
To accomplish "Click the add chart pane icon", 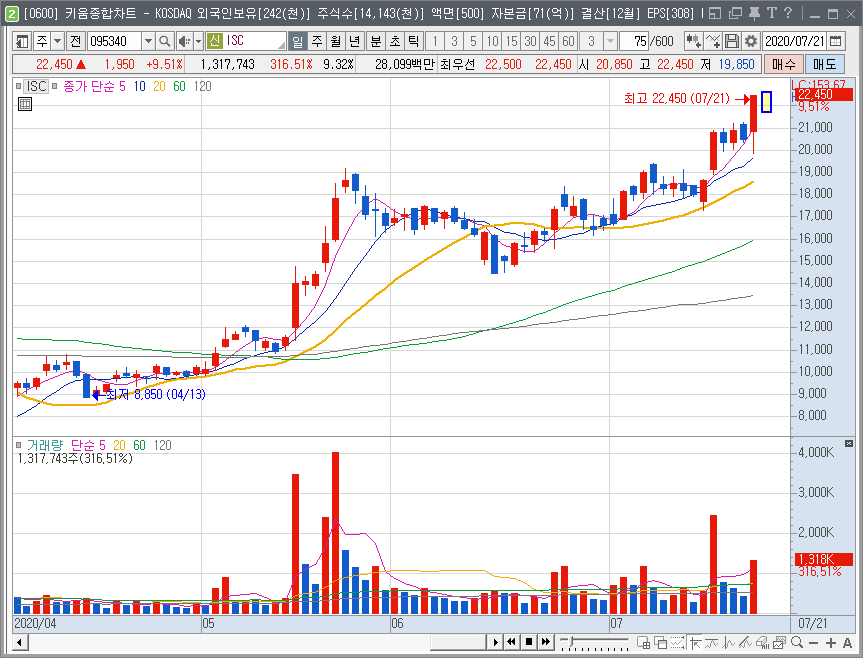I will pyautogui.click(x=643, y=642).
